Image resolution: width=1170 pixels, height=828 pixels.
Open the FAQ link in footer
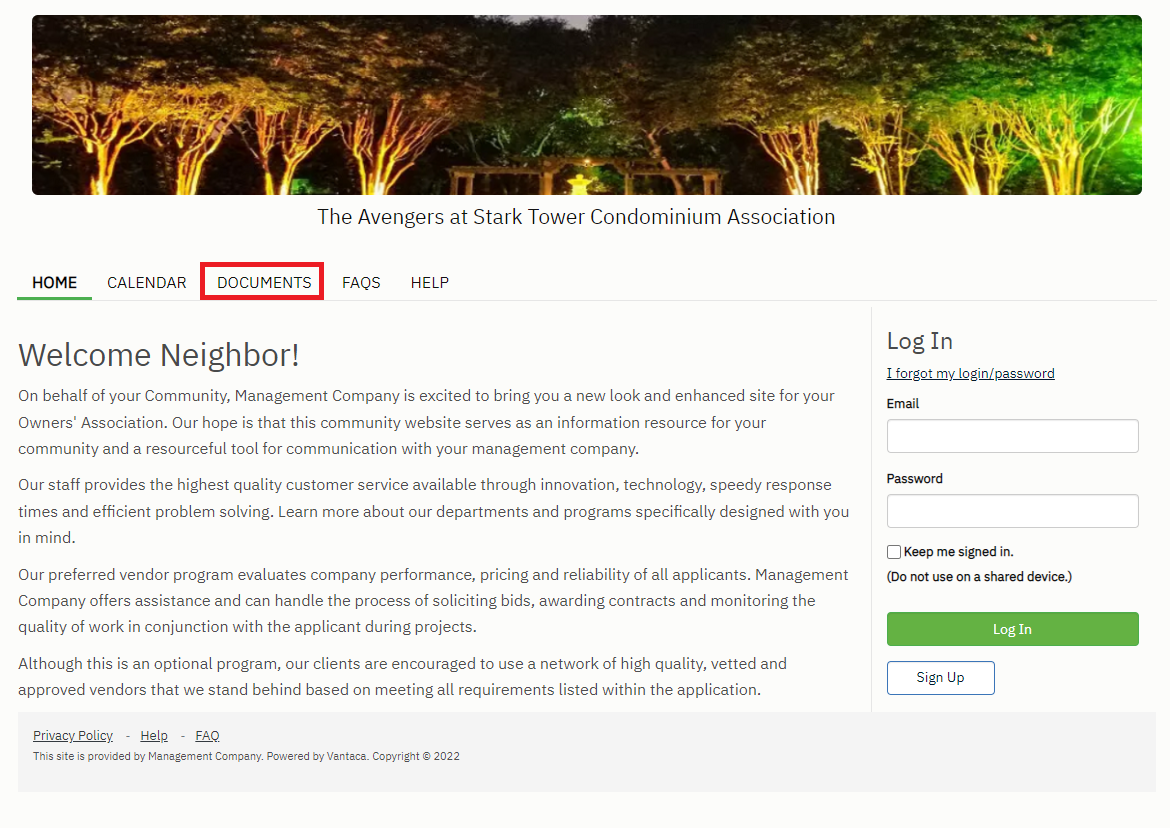(x=207, y=736)
